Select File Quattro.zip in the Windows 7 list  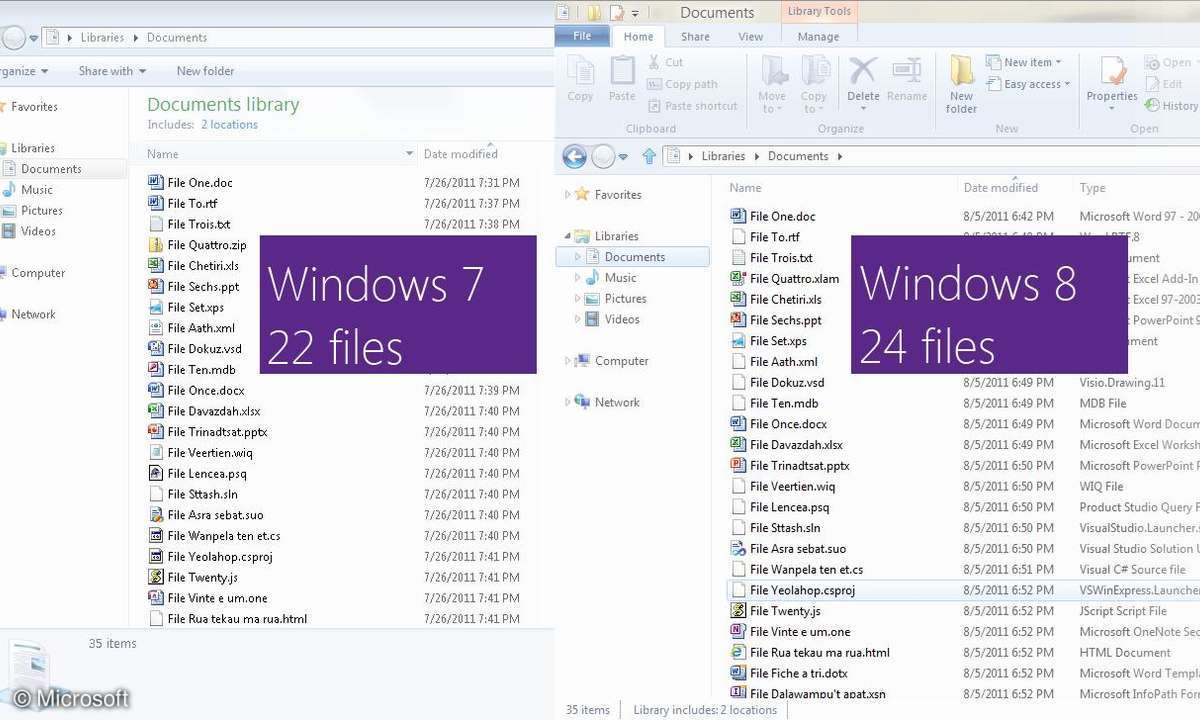(x=206, y=245)
